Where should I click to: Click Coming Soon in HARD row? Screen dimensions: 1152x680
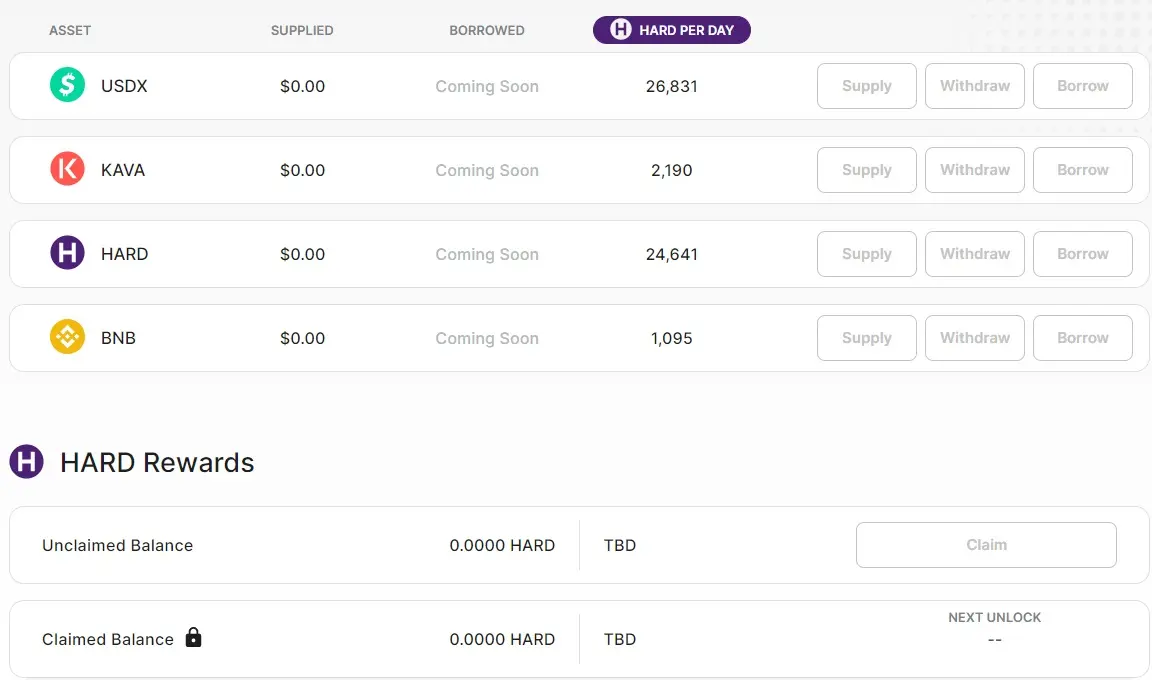(x=487, y=254)
